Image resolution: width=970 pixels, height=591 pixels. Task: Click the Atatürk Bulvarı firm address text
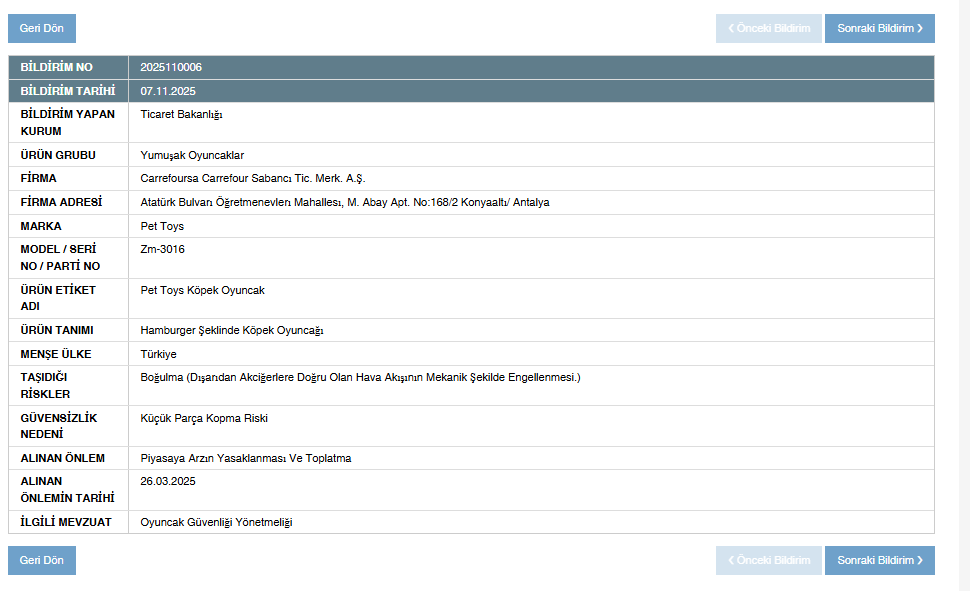pos(344,202)
